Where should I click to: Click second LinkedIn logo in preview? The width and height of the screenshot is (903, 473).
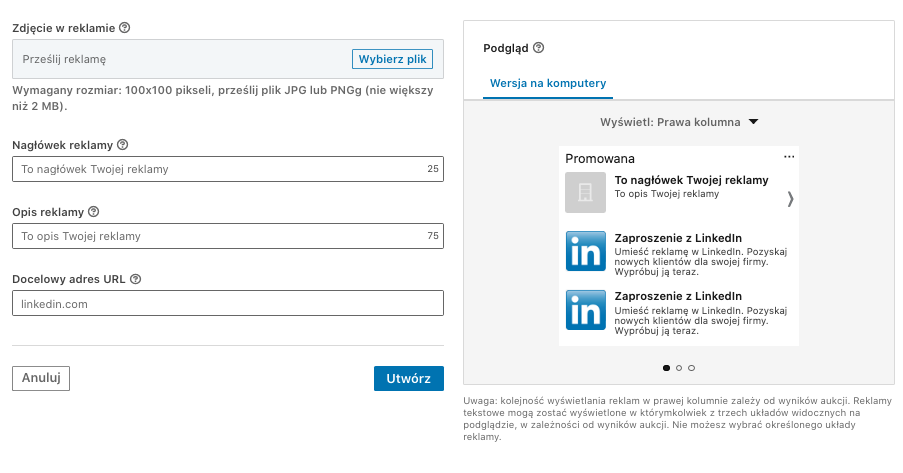[585, 309]
